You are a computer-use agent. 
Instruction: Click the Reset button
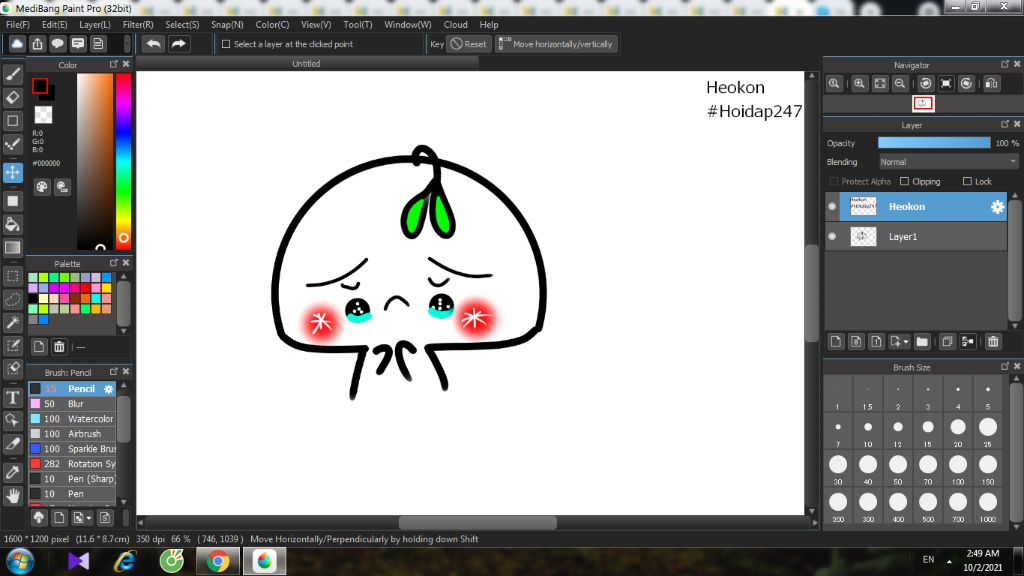tap(469, 44)
